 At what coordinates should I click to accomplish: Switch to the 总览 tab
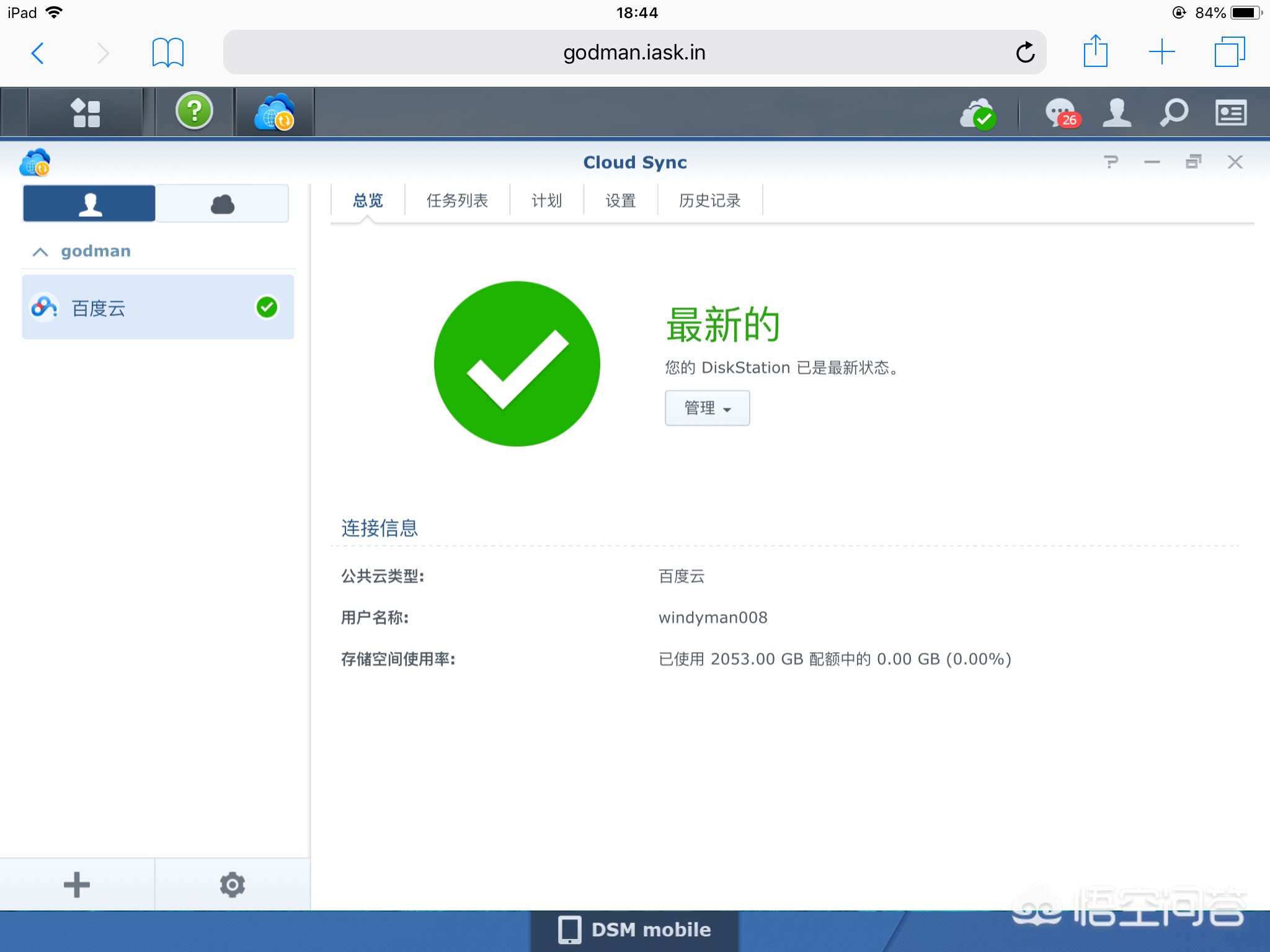tap(368, 200)
